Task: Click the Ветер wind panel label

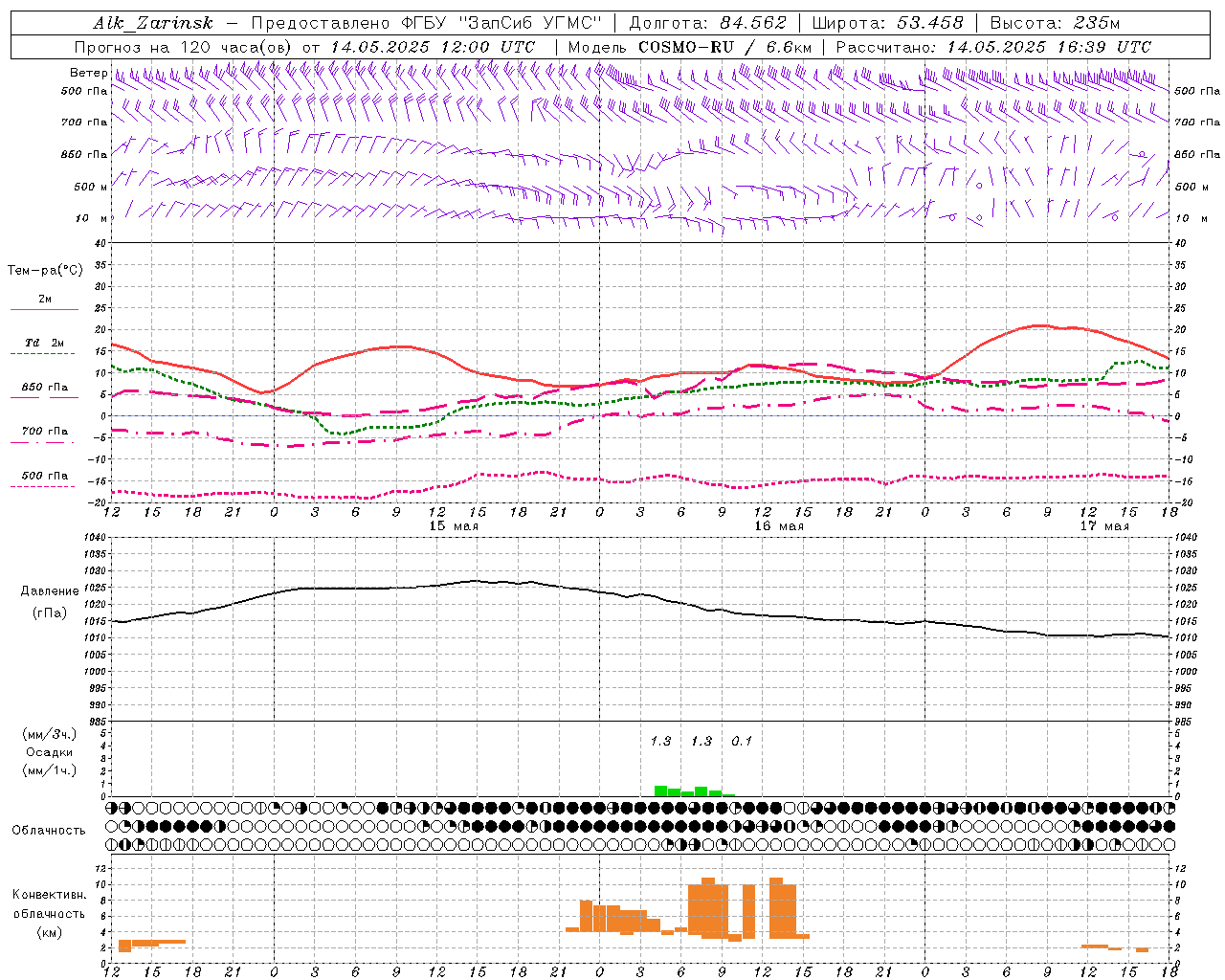Action: 88,73
